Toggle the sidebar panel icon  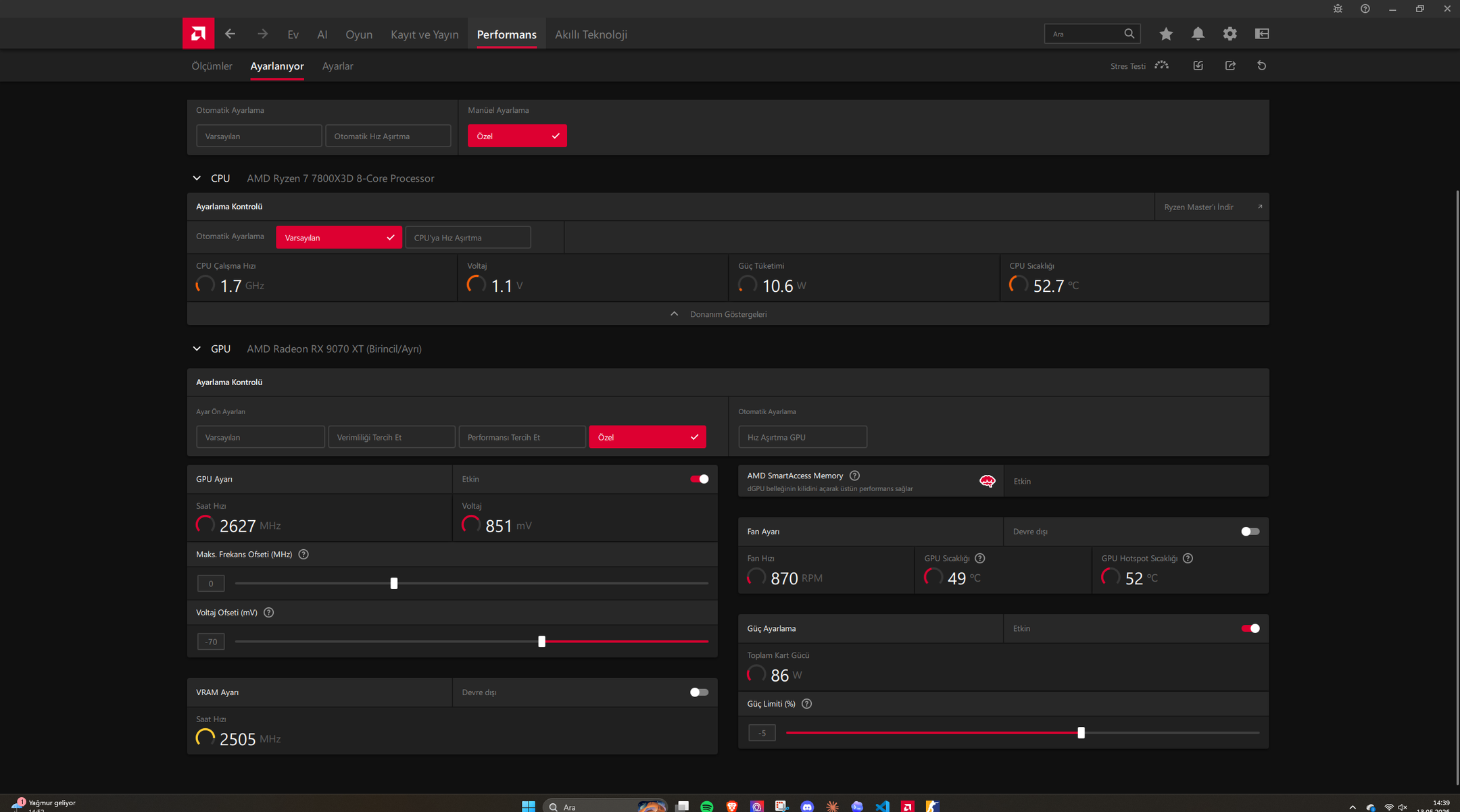tap(1262, 34)
